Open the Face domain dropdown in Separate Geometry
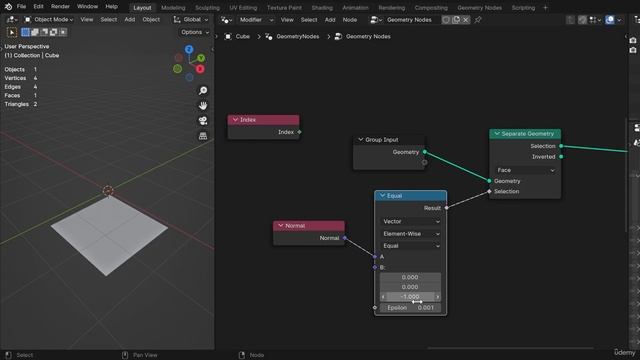This screenshot has height=360, width=640. pyautogui.click(x=525, y=170)
